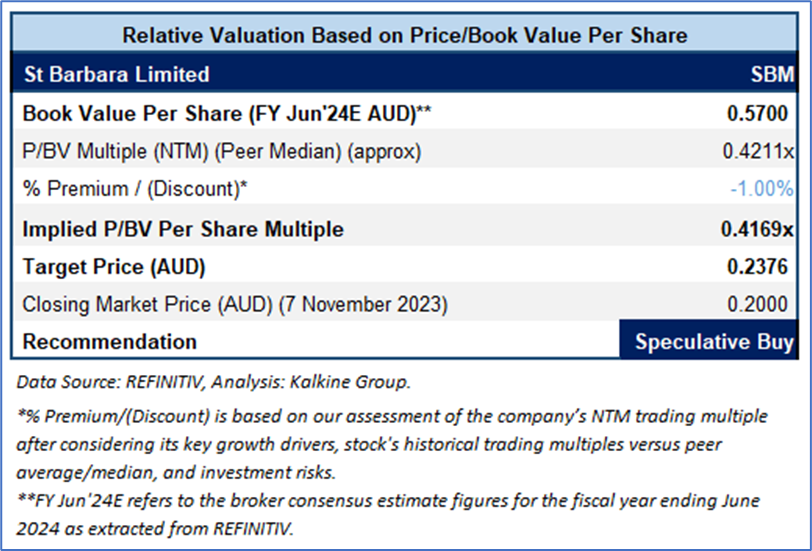Click the SBM ticker symbol

(x=772, y=74)
